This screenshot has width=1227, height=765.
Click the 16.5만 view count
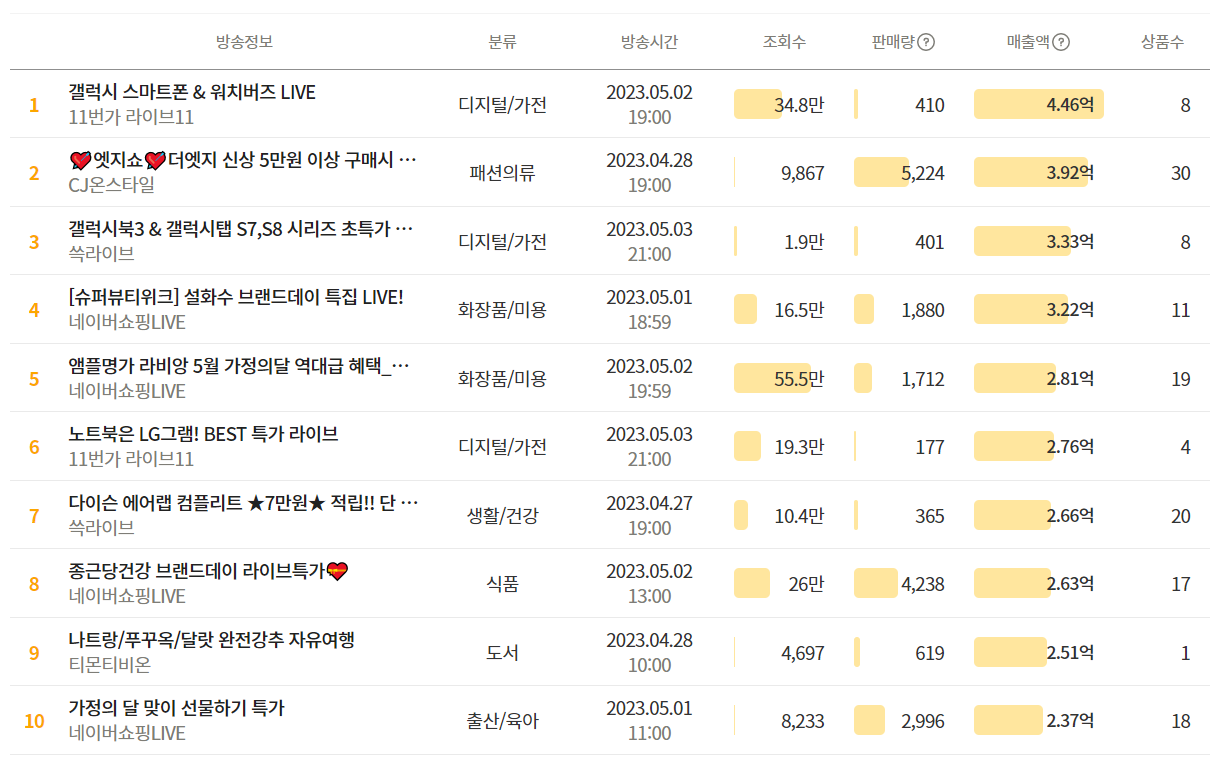click(799, 310)
